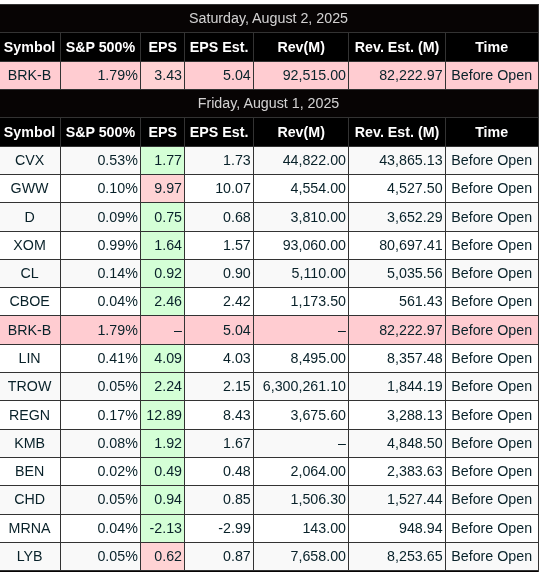Click the red EPS cell 9.97
Viewport: 546px width, 572px height.
pyautogui.click(x=163, y=189)
